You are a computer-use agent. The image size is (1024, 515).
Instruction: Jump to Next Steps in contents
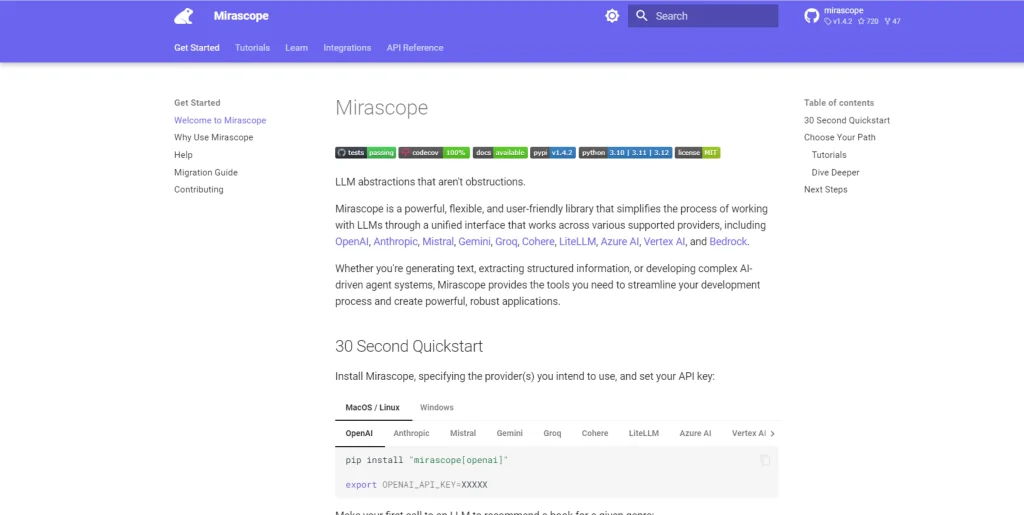[825, 189]
